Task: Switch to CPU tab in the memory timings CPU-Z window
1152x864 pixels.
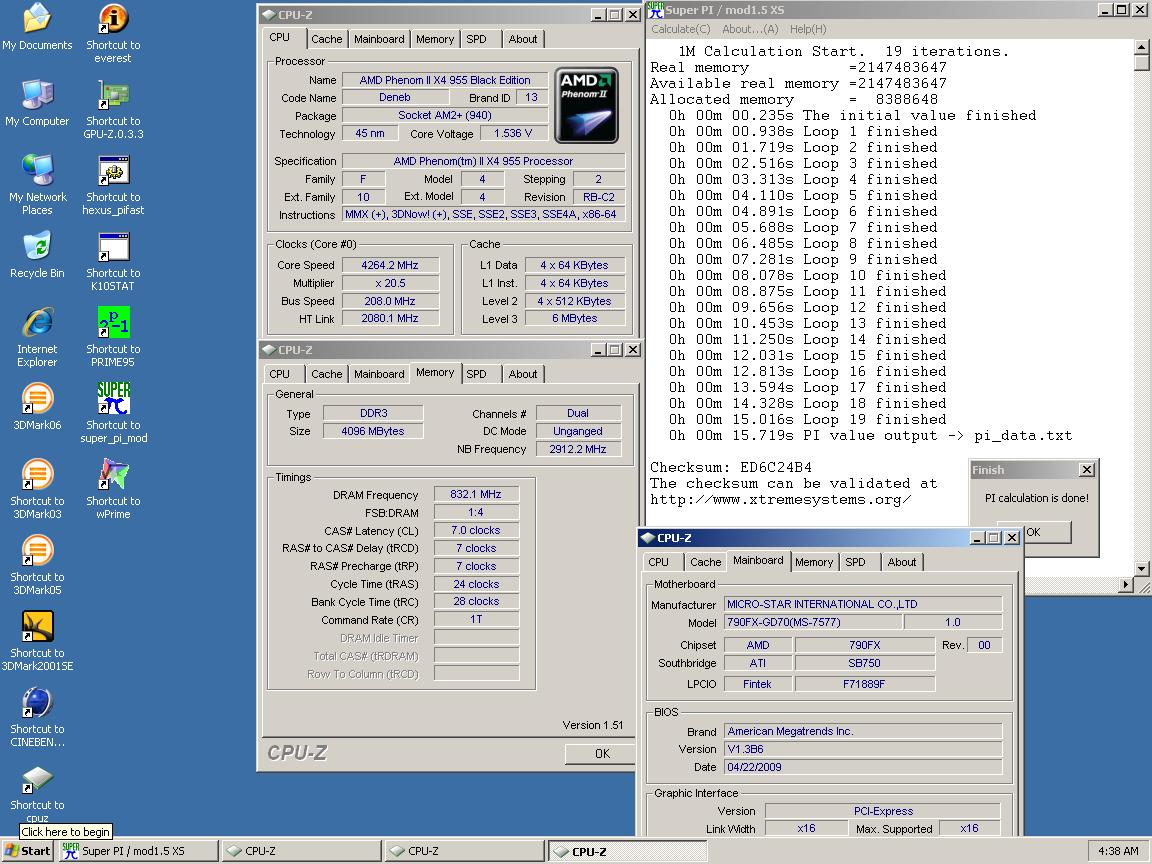Action: [x=279, y=374]
